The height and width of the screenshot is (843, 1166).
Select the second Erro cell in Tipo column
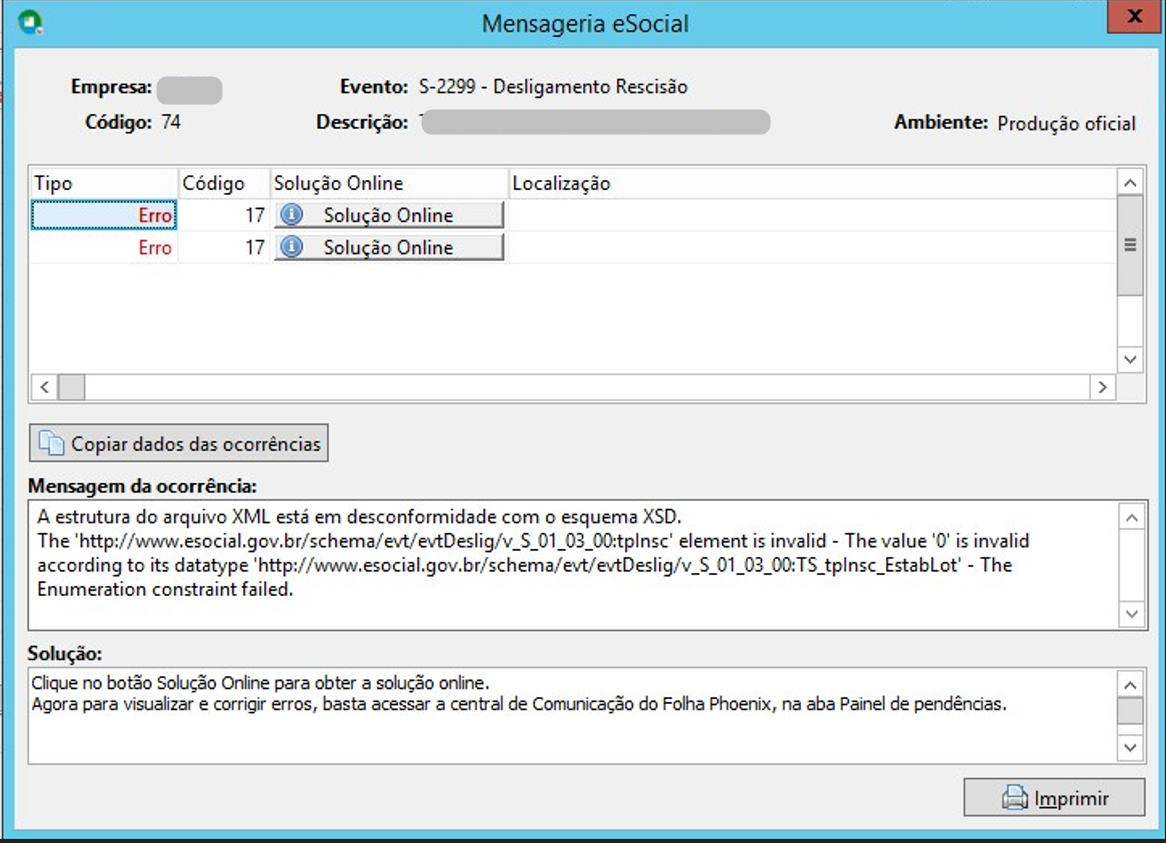point(103,247)
